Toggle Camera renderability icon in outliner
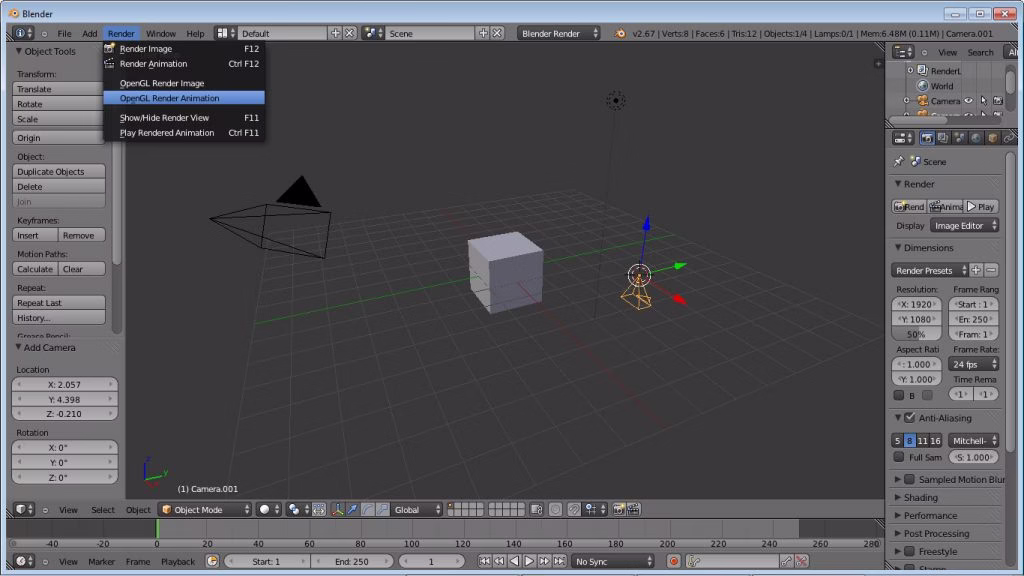 point(997,101)
